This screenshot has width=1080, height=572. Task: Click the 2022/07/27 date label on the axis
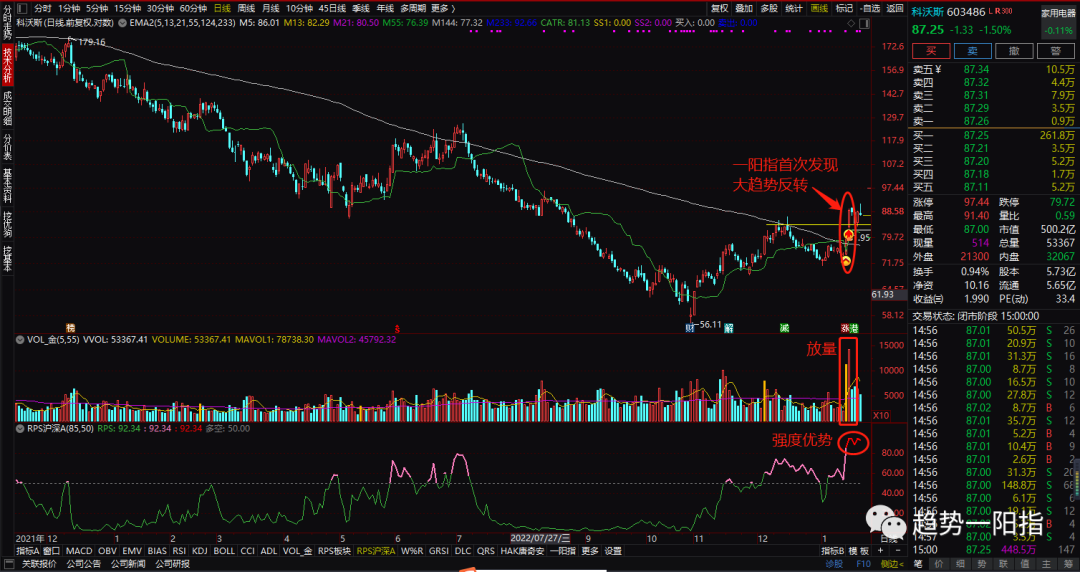(540, 538)
